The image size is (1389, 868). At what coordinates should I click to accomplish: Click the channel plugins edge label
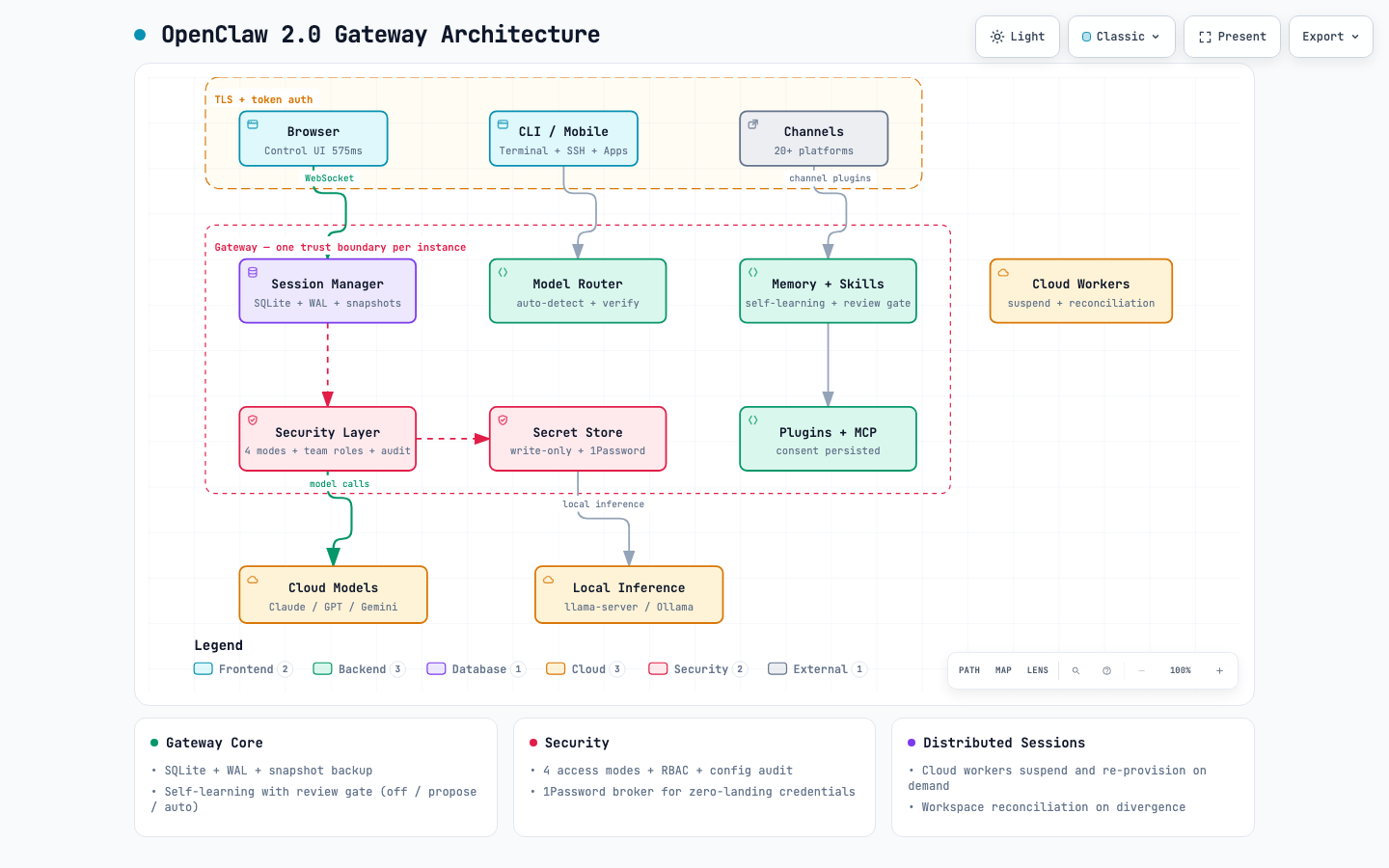(x=830, y=178)
